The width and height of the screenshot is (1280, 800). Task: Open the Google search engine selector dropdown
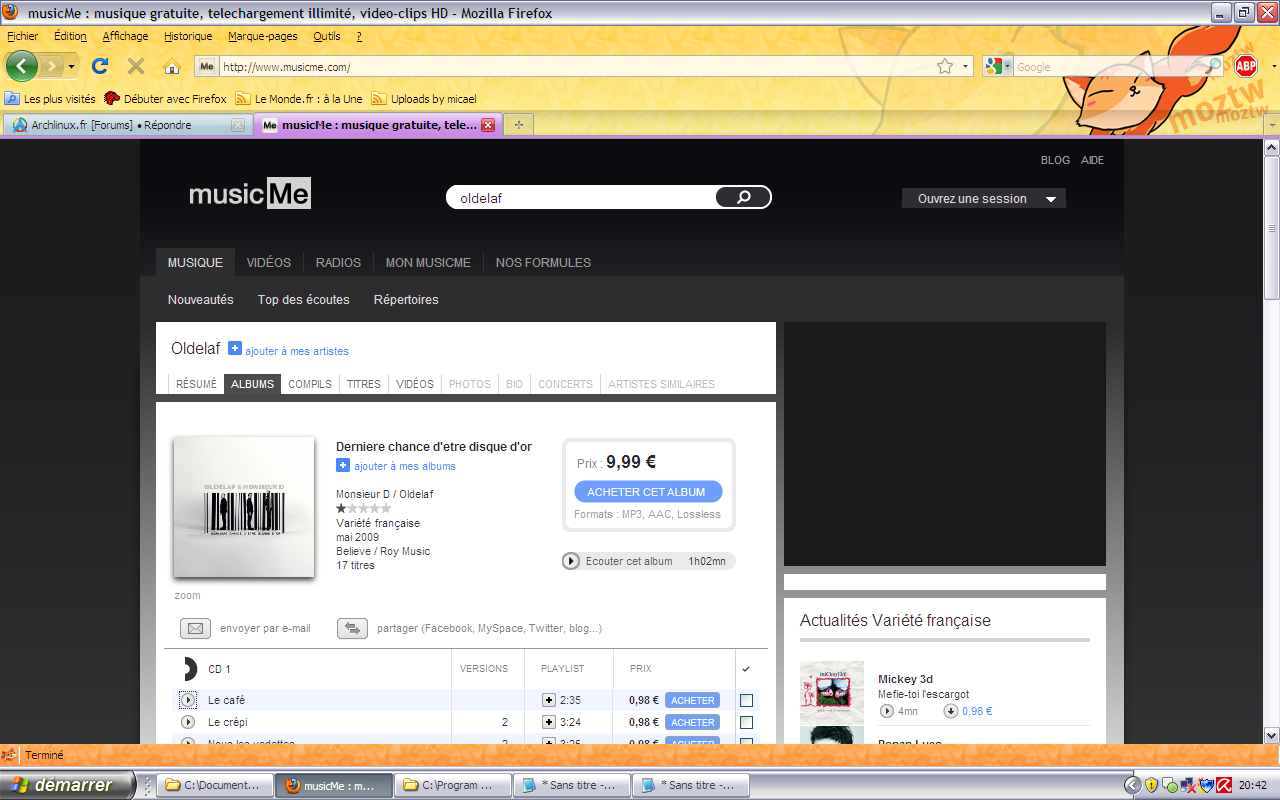997,66
